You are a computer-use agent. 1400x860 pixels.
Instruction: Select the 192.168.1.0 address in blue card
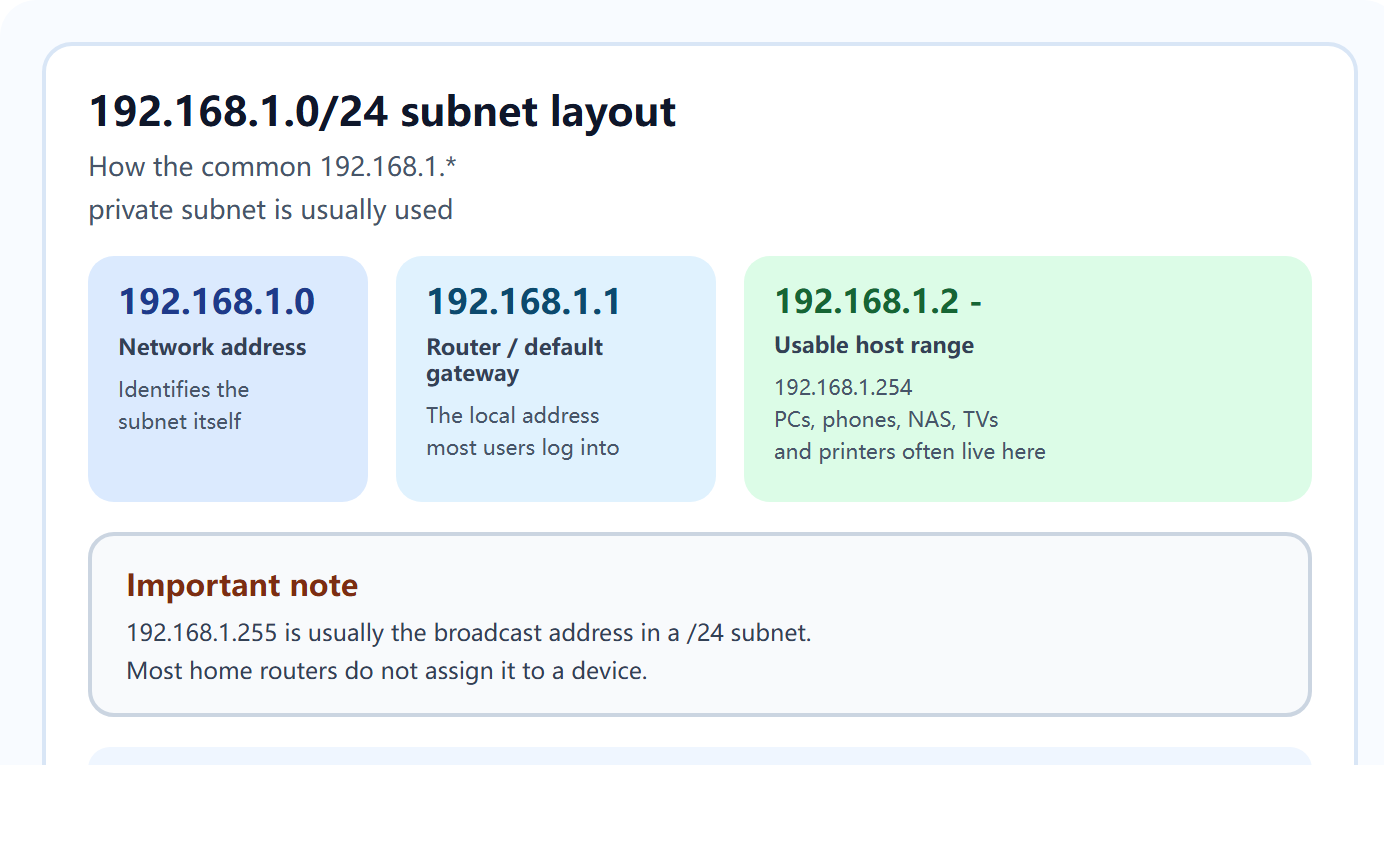click(217, 301)
